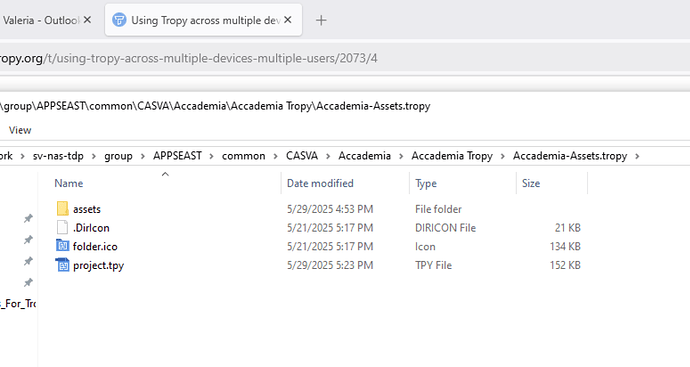Click Accademia-Assets.tropy in the breadcrumb
The width and height of the screenshot is (690, 367).
[x=570, y=156]
